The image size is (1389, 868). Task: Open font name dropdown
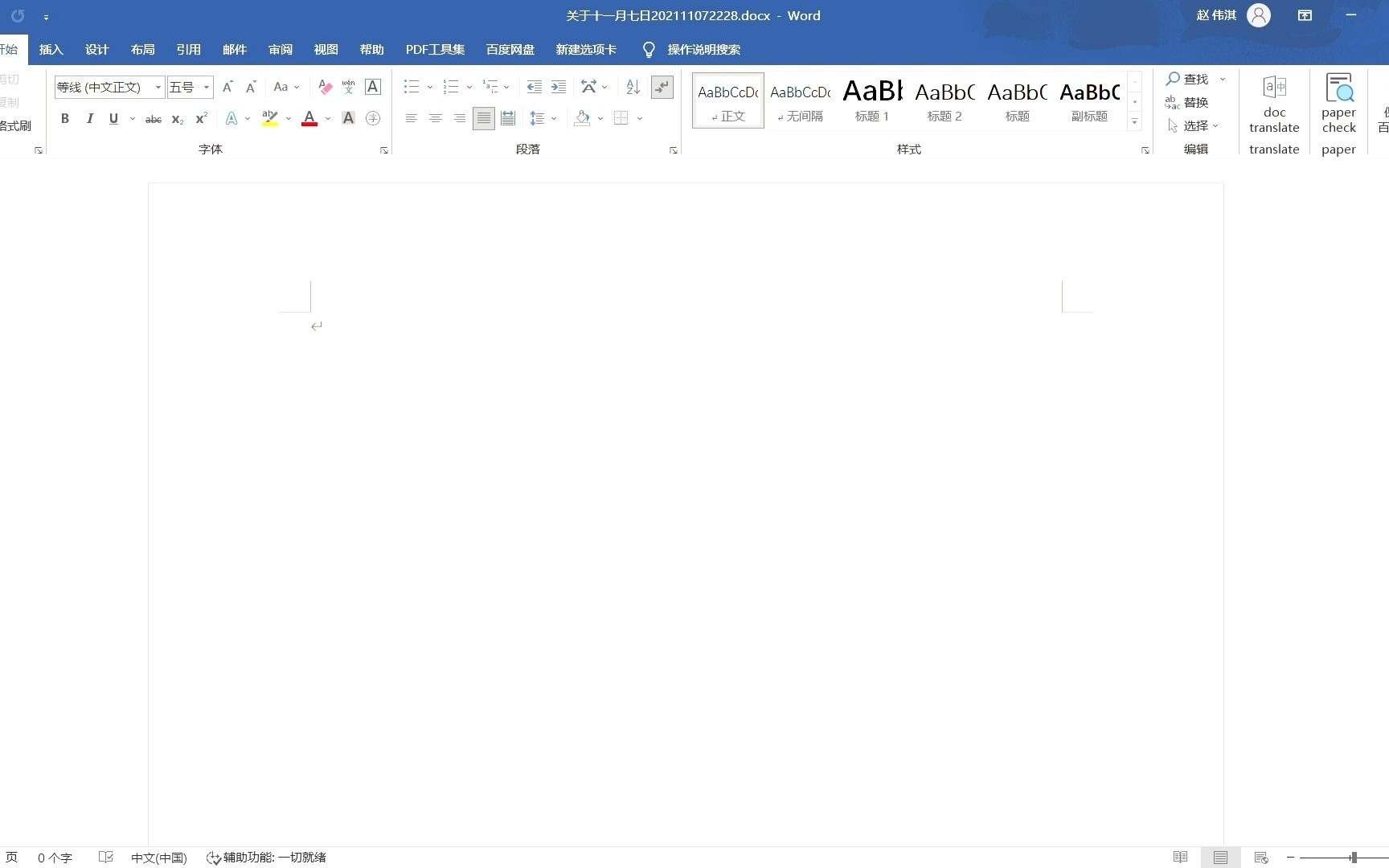click(158, 87)
